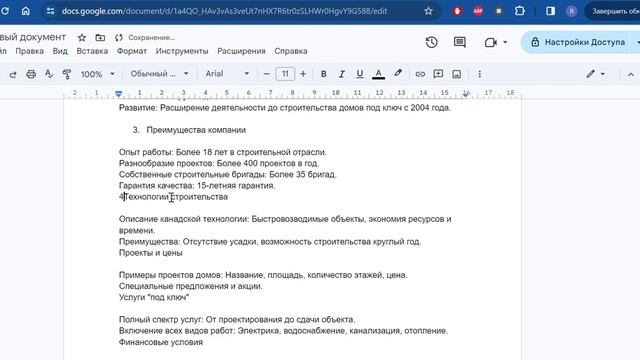Screen dimensions: 640x360
Task: Toggle bold formatting
Action: pos(324,74)
